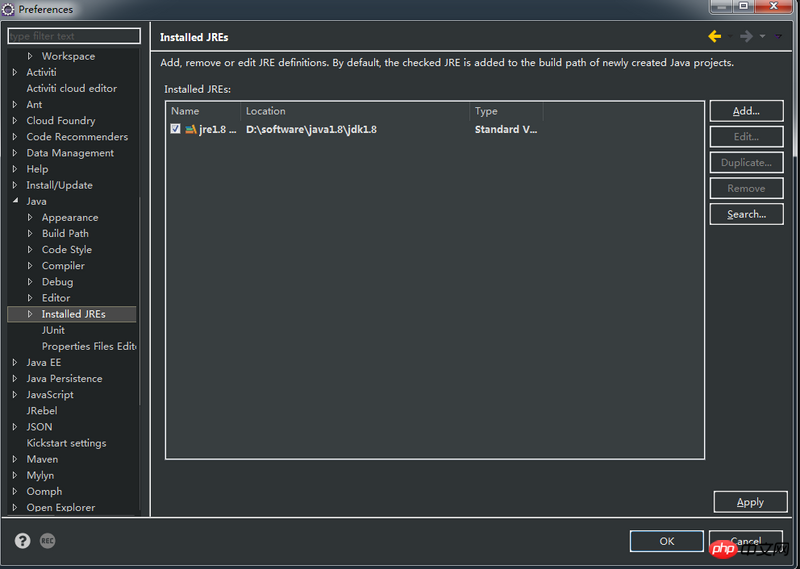Click the OK button
Screen dimensions: 800x569
[666, 541]
